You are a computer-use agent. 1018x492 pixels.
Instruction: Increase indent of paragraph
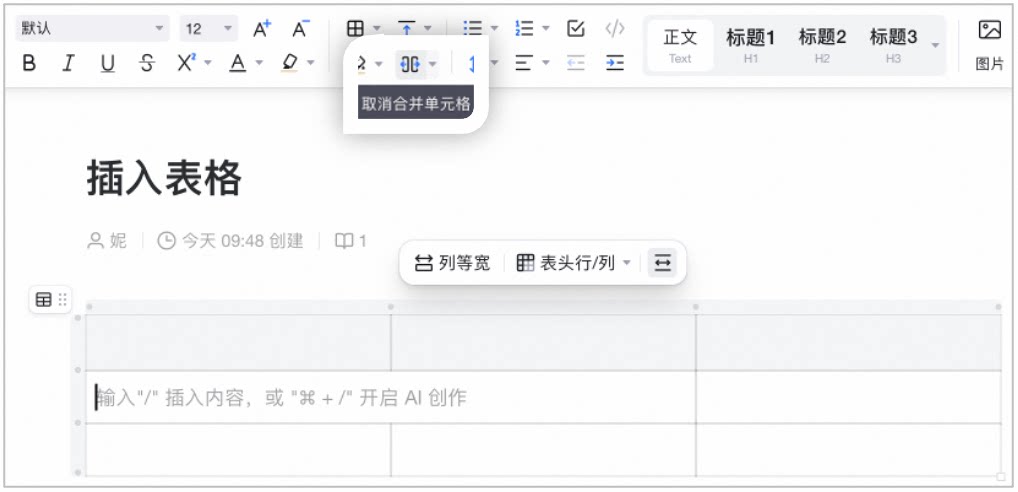(614, 63)
